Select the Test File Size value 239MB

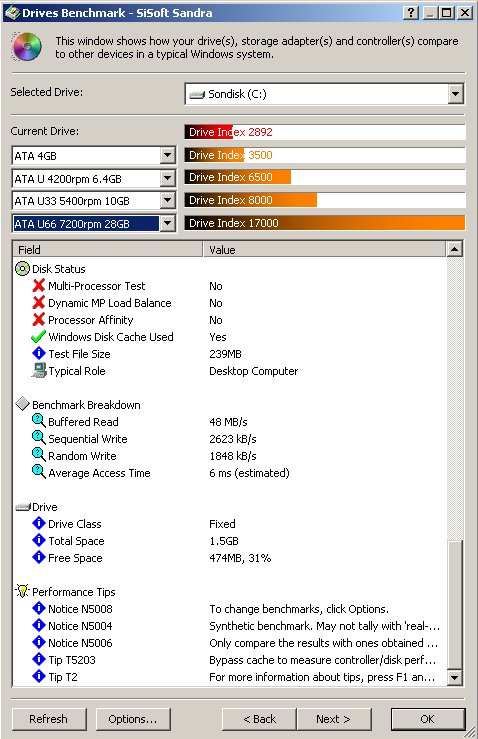coord(225,354)
